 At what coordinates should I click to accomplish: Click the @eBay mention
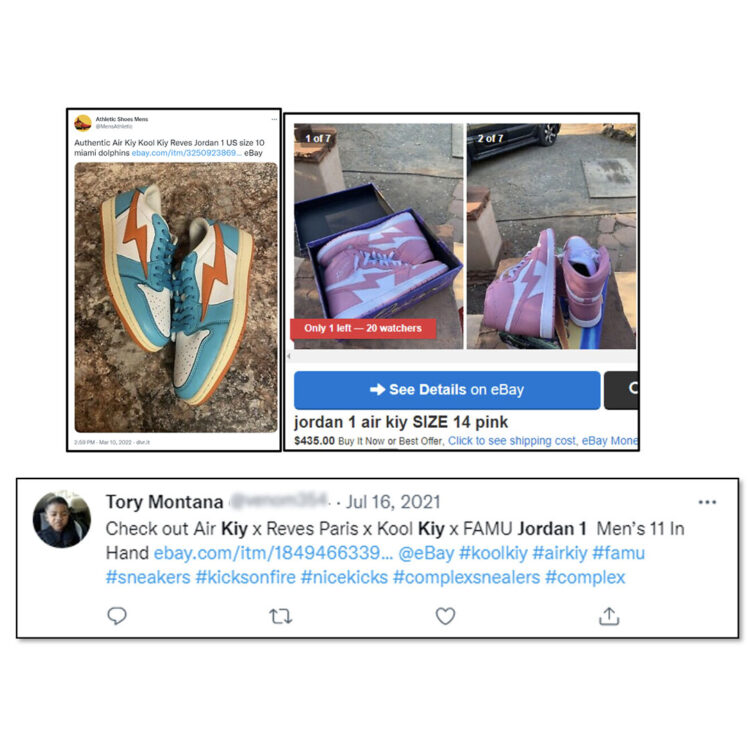(x=426, y=553)
